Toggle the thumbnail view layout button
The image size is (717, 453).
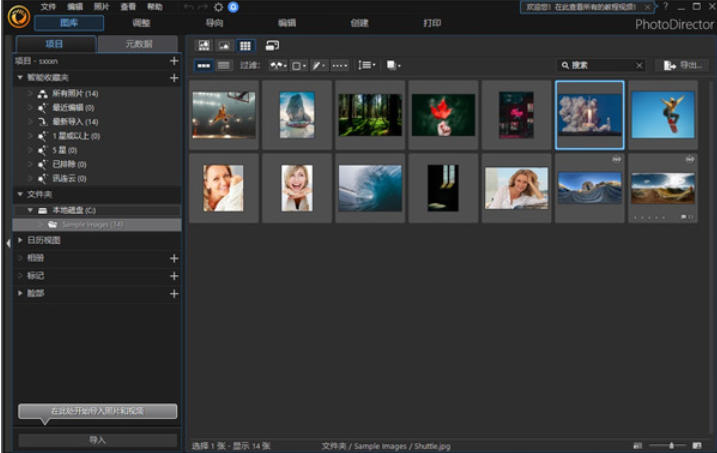203,65
